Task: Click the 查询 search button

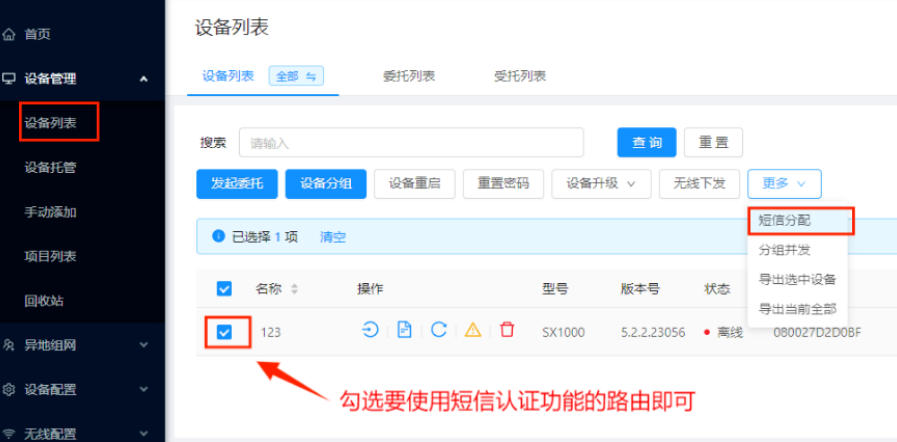Action: pyautogui.click(x=646, y=143)
